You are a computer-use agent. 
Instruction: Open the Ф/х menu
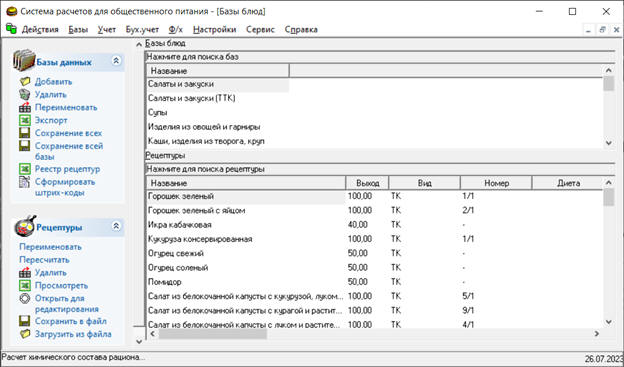point(176,29)
